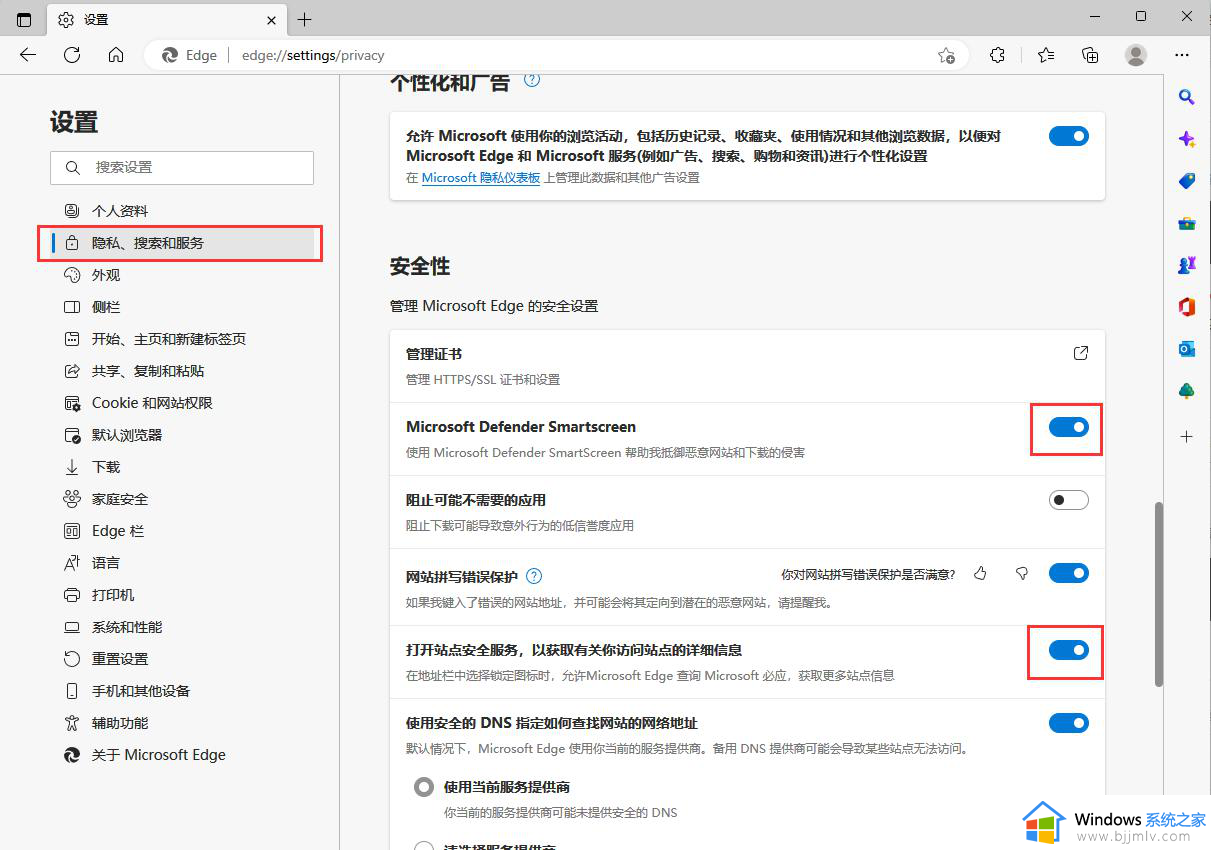This screenshot has height=850, width=1211.
Task: Open sidebar Games chess icon
Action: (1186, 265)
